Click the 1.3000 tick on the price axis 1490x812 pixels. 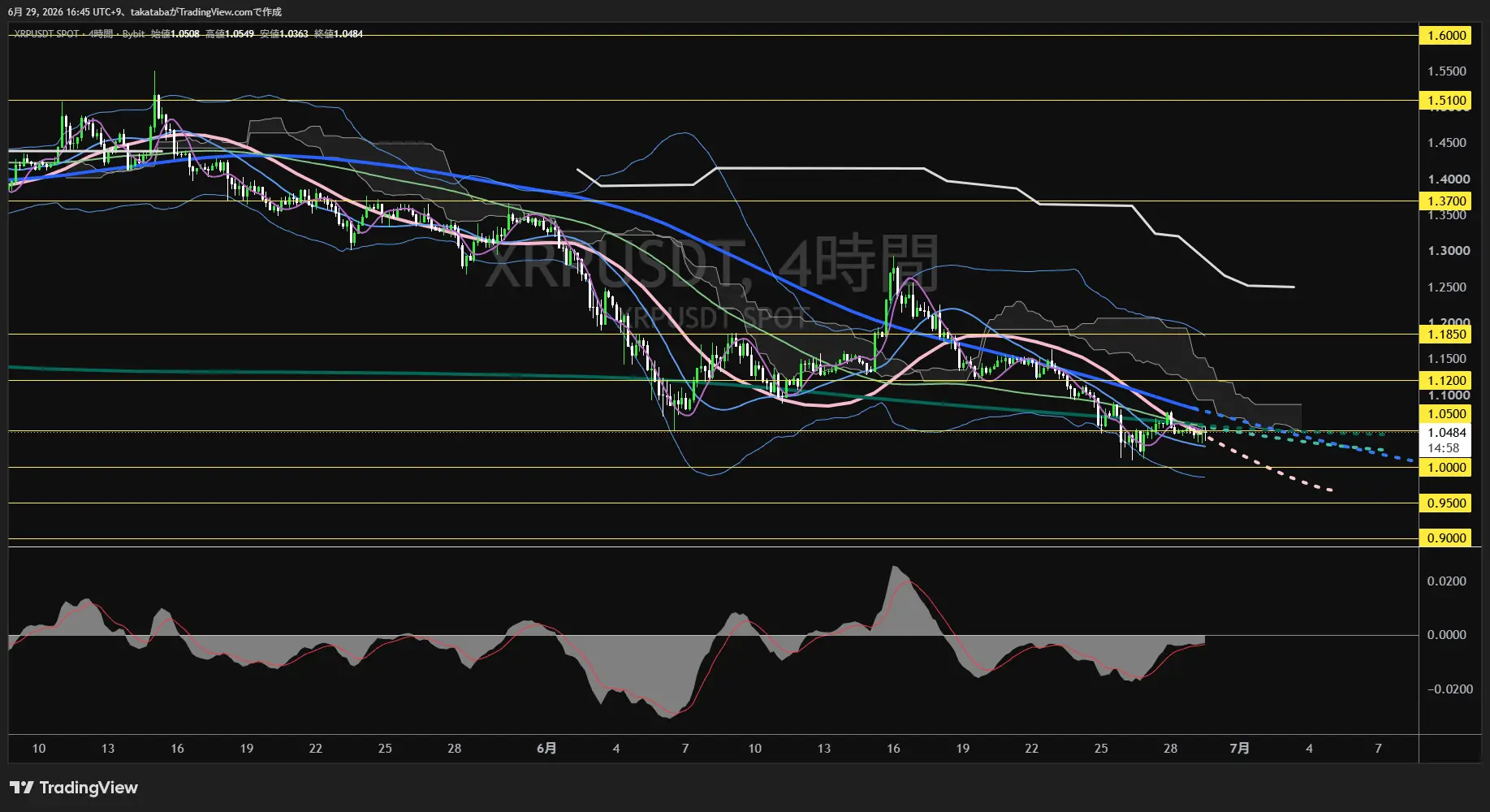[1449, 251]
